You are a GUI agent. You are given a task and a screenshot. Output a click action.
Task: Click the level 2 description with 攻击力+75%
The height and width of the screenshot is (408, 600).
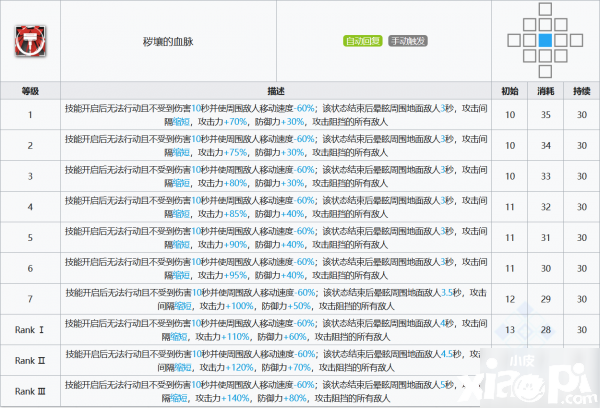(x=276, y=145)
